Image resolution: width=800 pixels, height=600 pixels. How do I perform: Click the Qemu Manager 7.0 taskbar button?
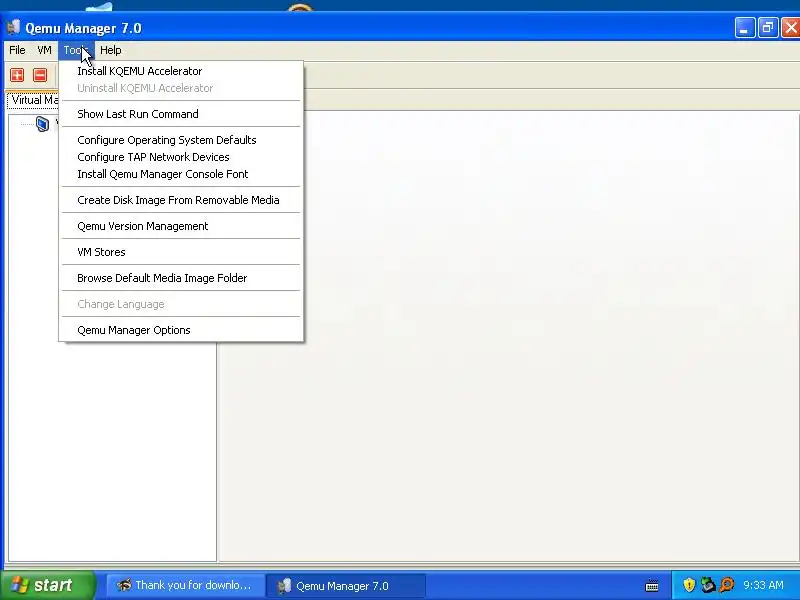pyautogui.click(x=345, y=585)
